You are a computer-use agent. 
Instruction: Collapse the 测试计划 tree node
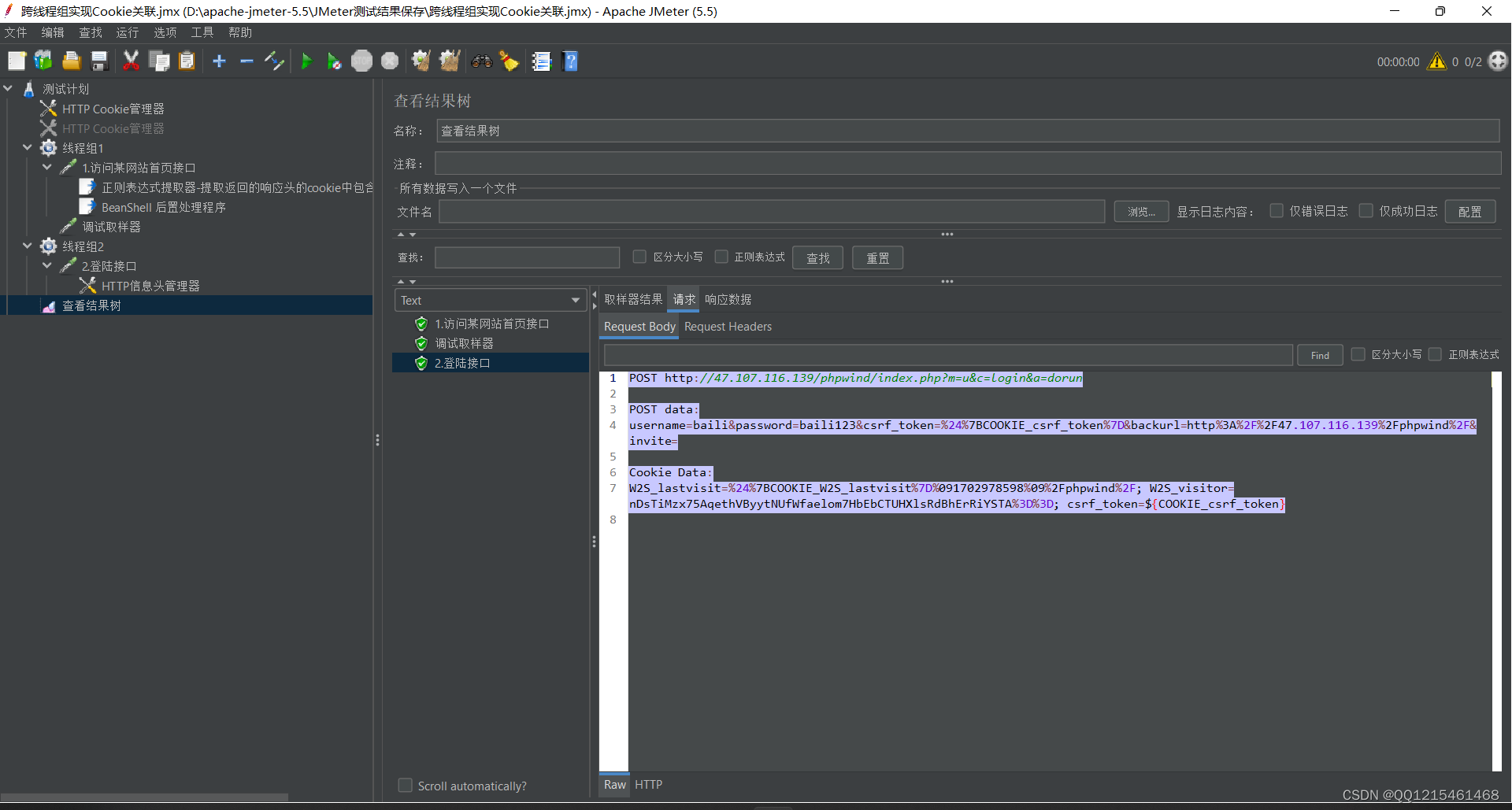[x=8, y=88]
